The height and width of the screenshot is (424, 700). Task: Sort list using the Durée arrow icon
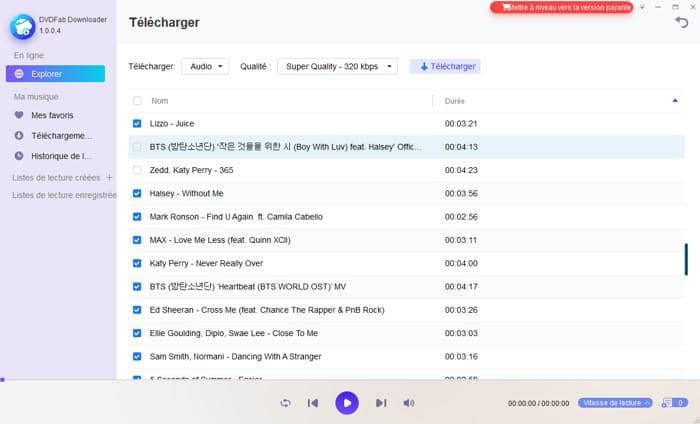[675, 100]
